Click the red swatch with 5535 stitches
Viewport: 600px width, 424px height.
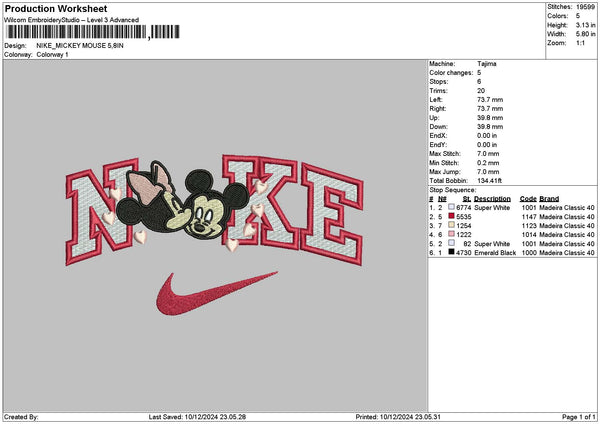[x=452, y=216]
